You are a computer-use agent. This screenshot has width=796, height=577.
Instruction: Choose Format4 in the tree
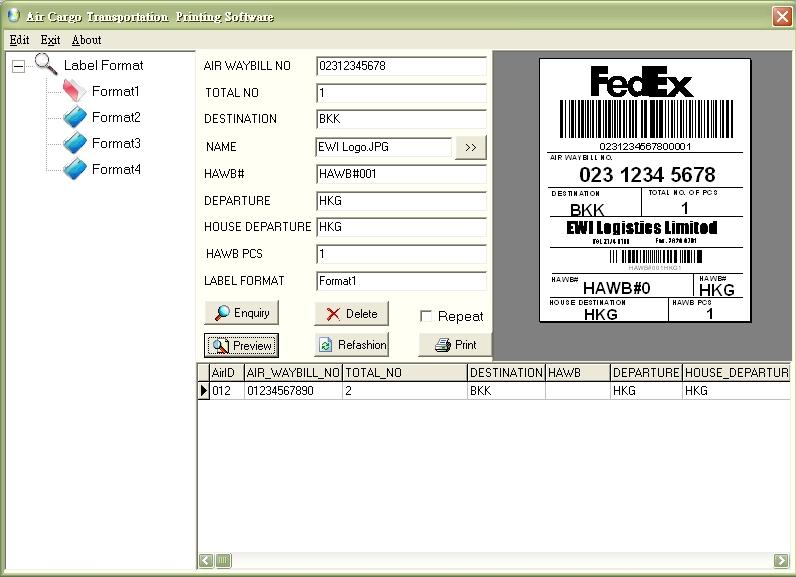116,169
